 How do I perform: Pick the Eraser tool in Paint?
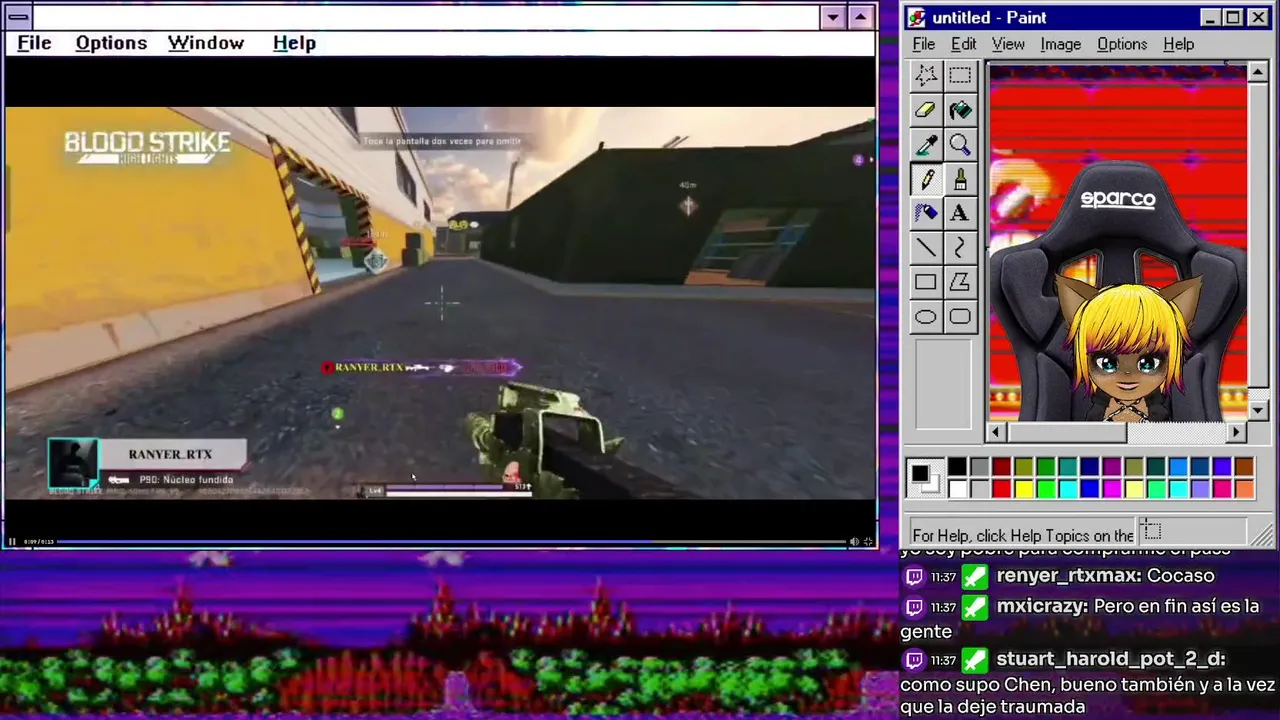coord(926,110)
